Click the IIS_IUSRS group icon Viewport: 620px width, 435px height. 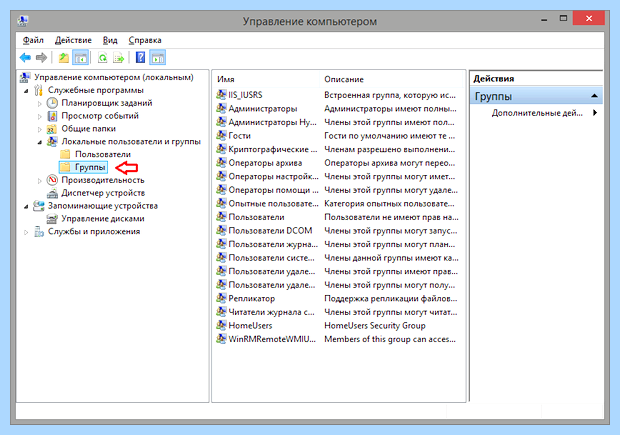(x=221, y=95)
